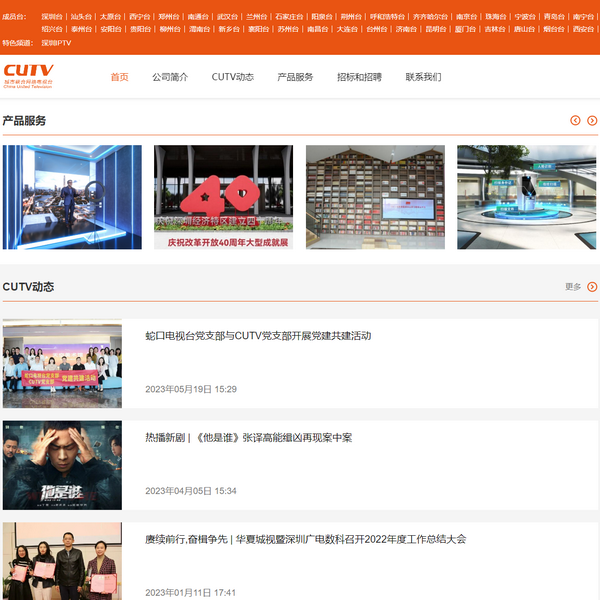Go to CUTV动态 in the navigation bar
Viewport: 600px width, 600px height.
(x=232, y=77)
